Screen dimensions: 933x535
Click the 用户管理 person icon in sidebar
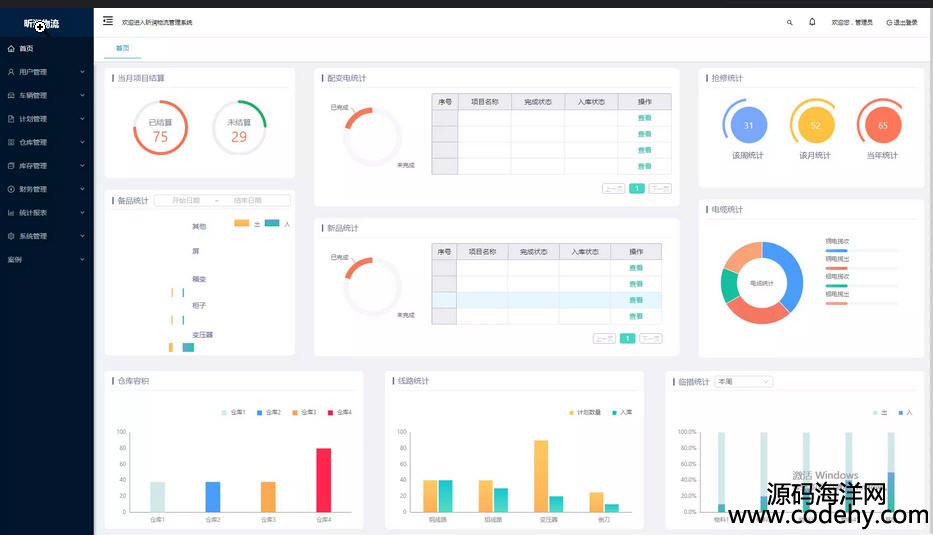coord(11,72)
